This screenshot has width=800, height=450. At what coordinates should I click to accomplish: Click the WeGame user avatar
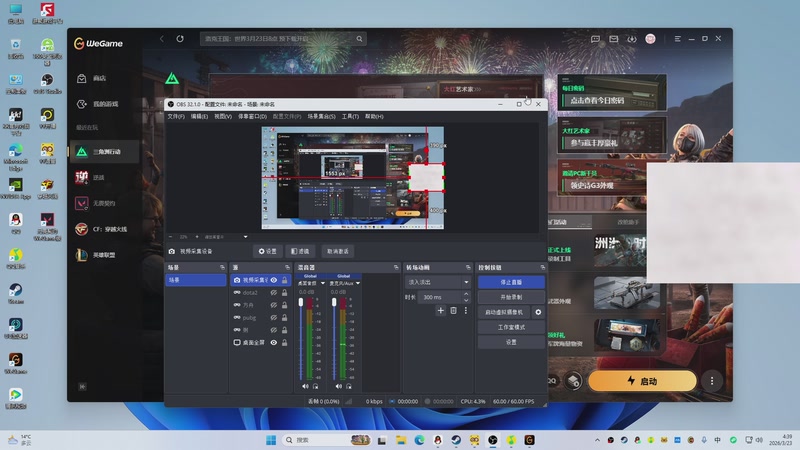coord(650,39)
